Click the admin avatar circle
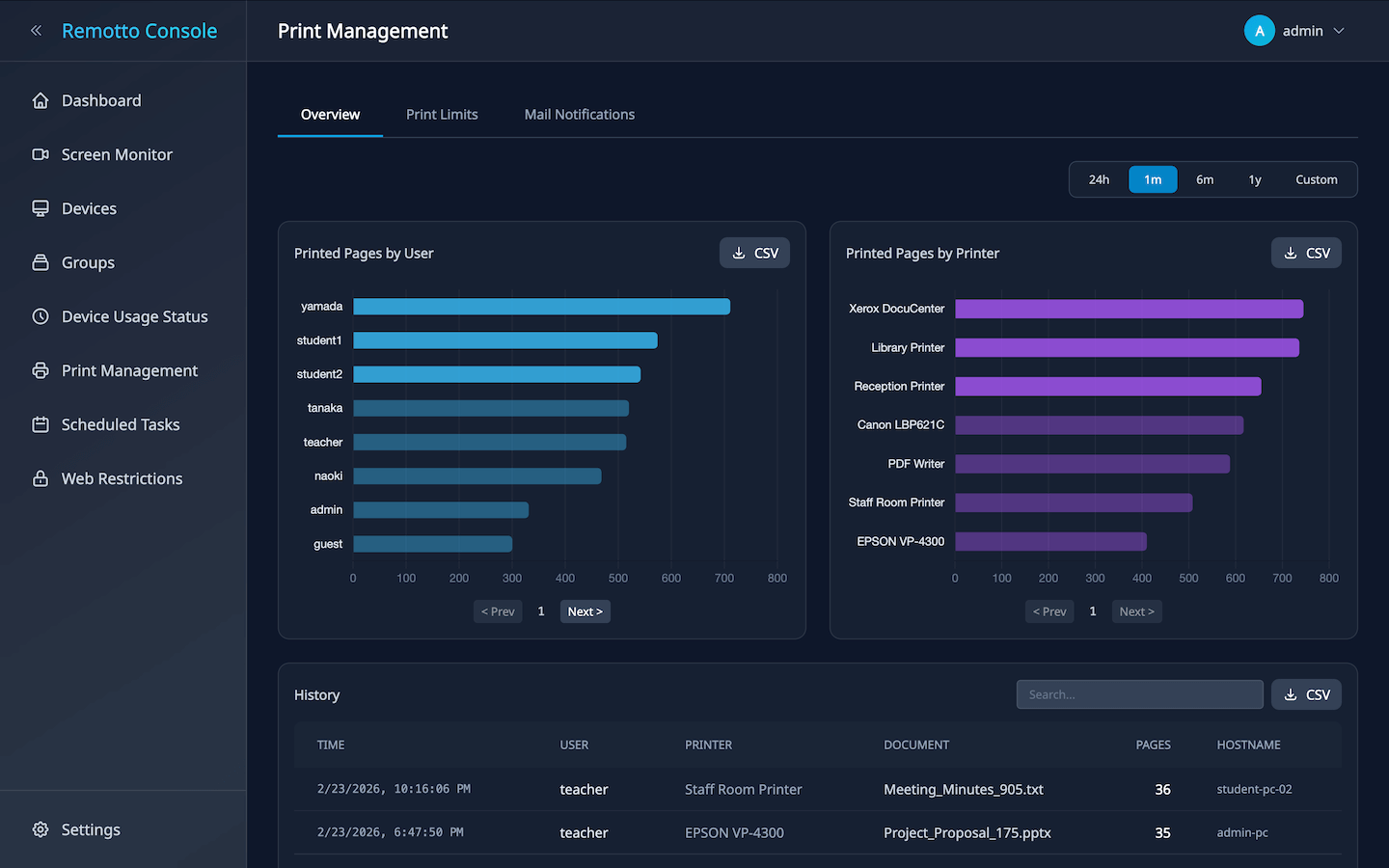The image size is (1389, 868). tap(1260, 31)
